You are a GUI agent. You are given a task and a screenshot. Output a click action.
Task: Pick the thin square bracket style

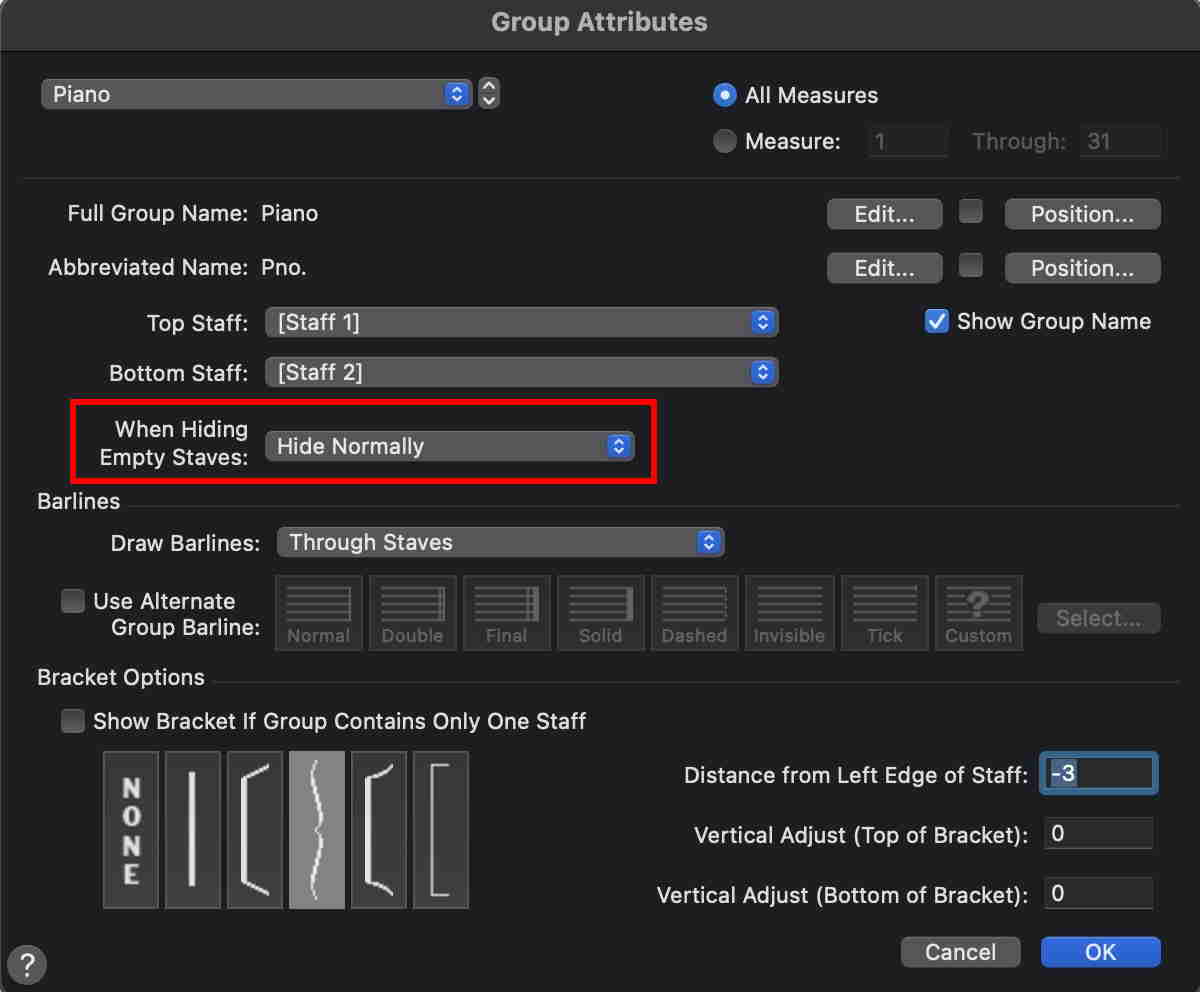coord(441,830)
